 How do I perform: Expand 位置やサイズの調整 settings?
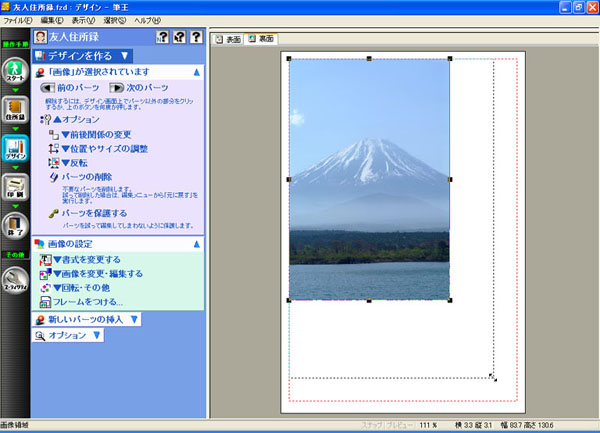click(x=104, y=148)
